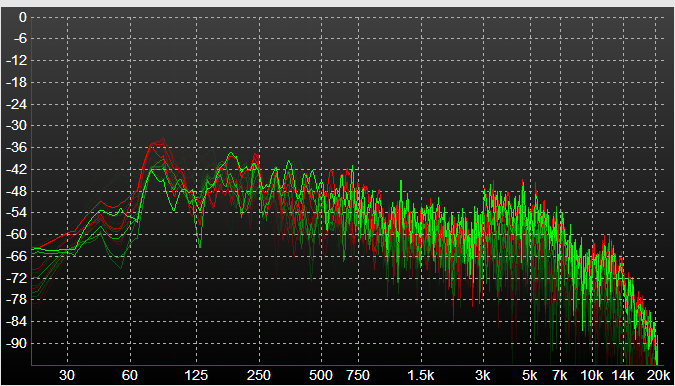Click the 20k frequency label
The width and height of the screenshot is (675, 386).
click(658, 375)
